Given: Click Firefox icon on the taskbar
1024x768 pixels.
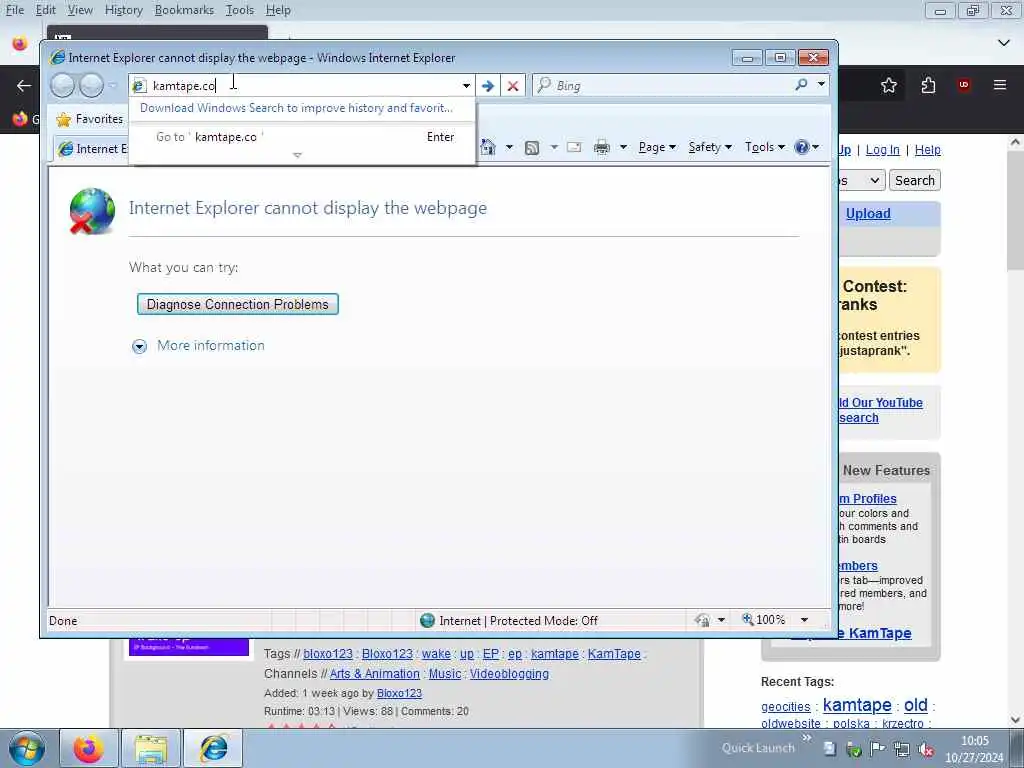Looking at the screenshot, I should 88,748.
